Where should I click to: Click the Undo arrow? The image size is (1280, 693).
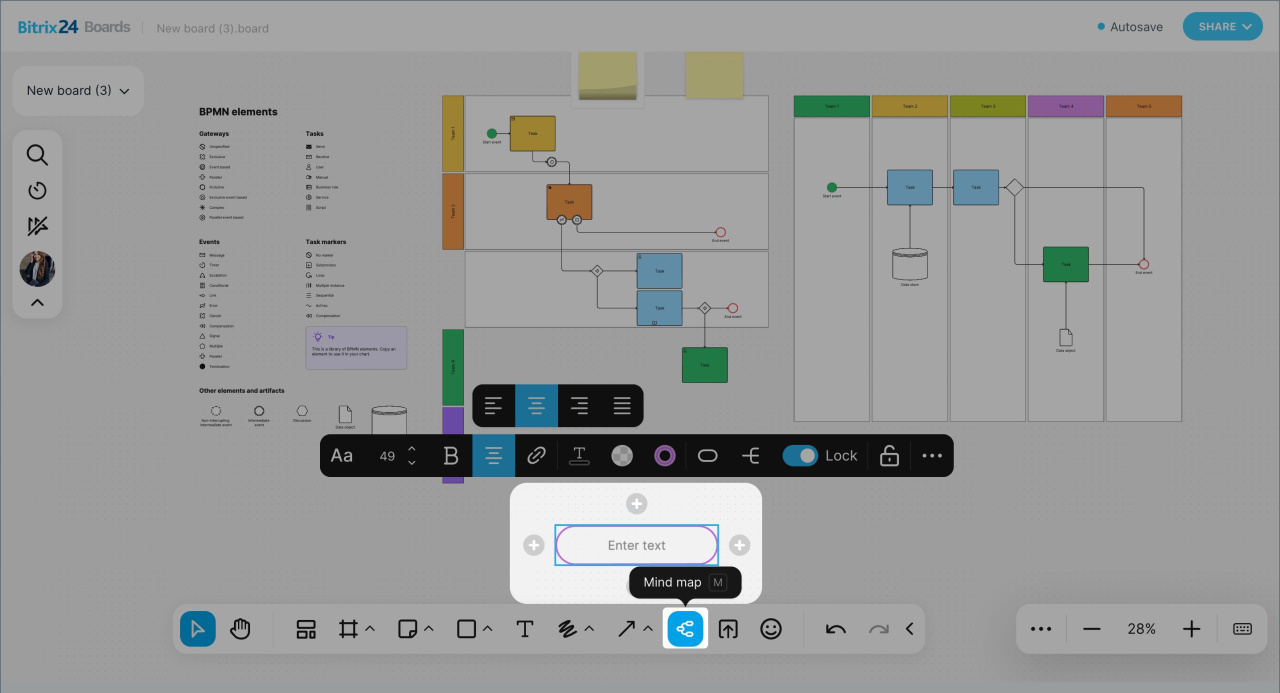coord(836,629)
